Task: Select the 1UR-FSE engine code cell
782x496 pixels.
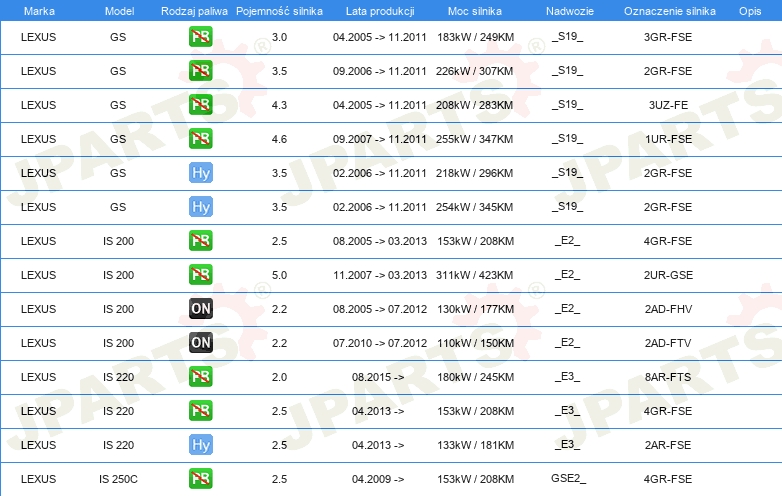Action: [668, 139]
